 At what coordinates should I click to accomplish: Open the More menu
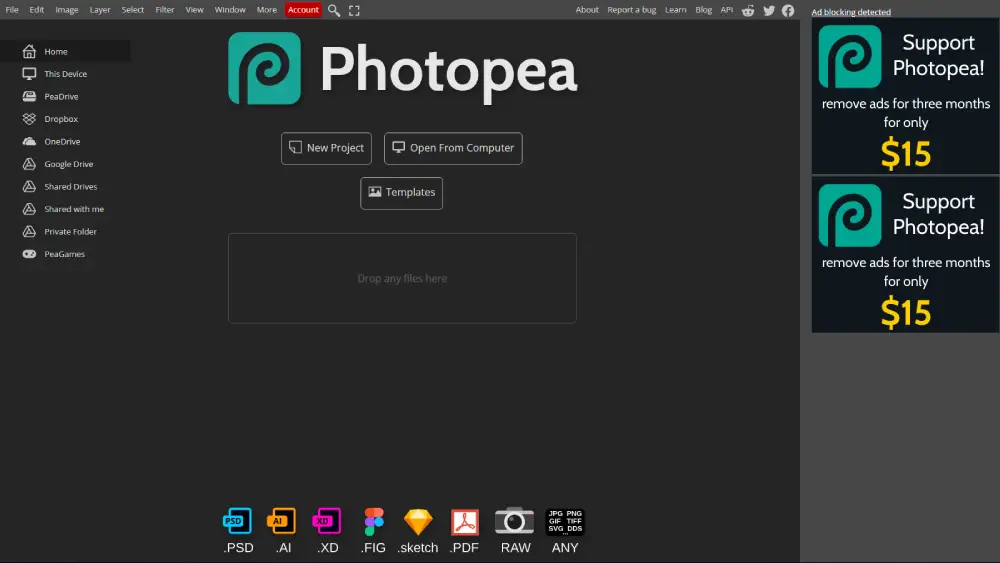(267, 10)
